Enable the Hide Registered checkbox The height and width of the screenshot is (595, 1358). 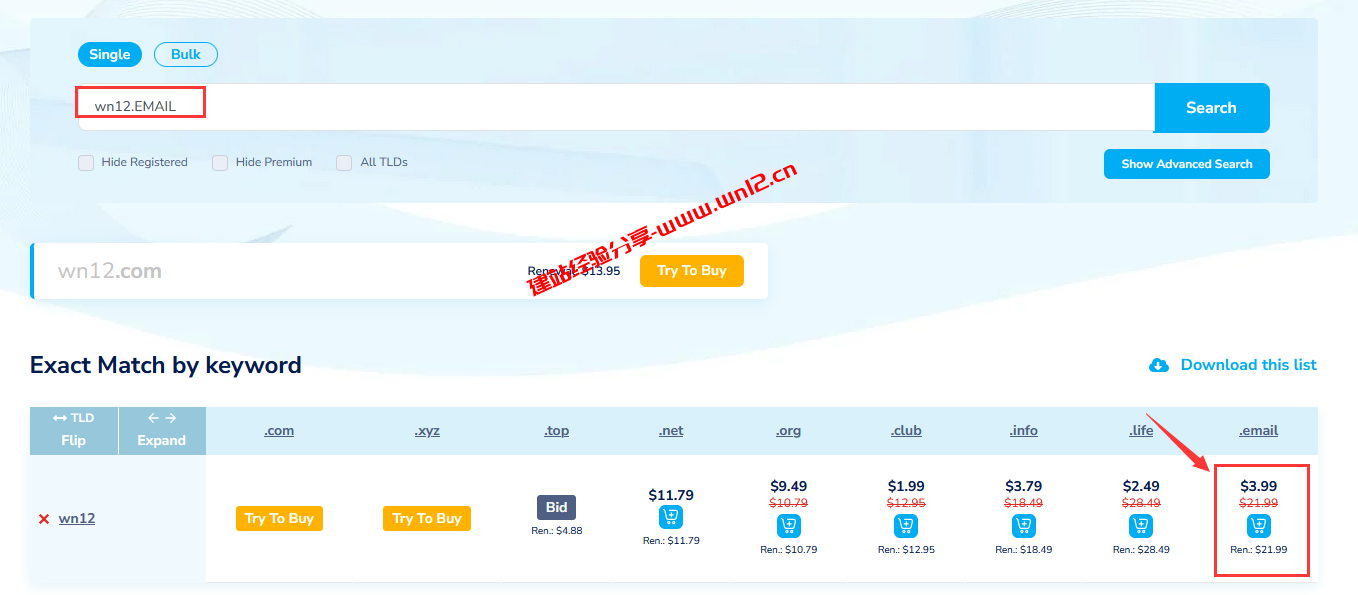point(86,162)
